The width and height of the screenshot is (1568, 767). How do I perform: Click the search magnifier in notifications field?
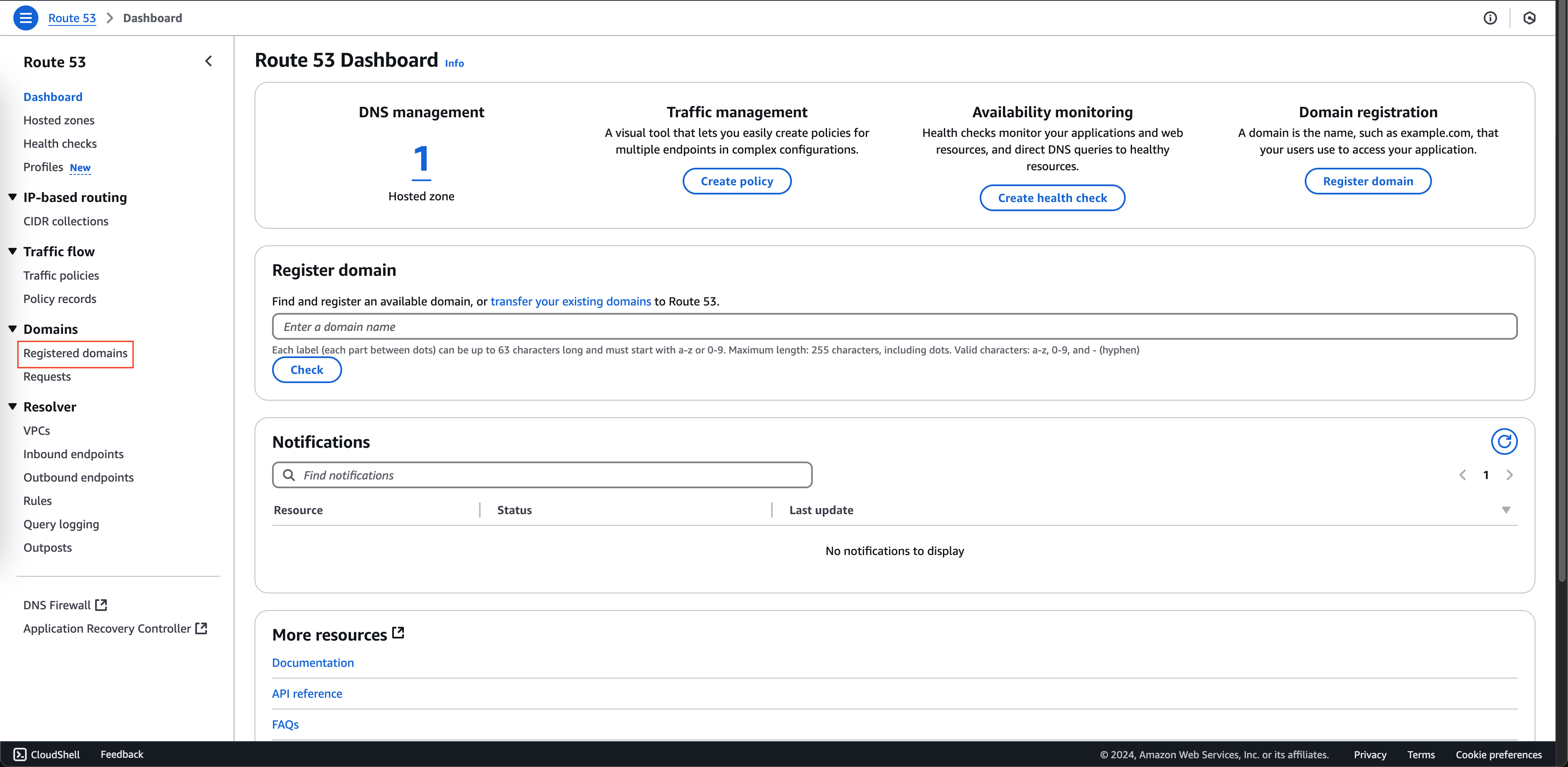tap(289, 475)
